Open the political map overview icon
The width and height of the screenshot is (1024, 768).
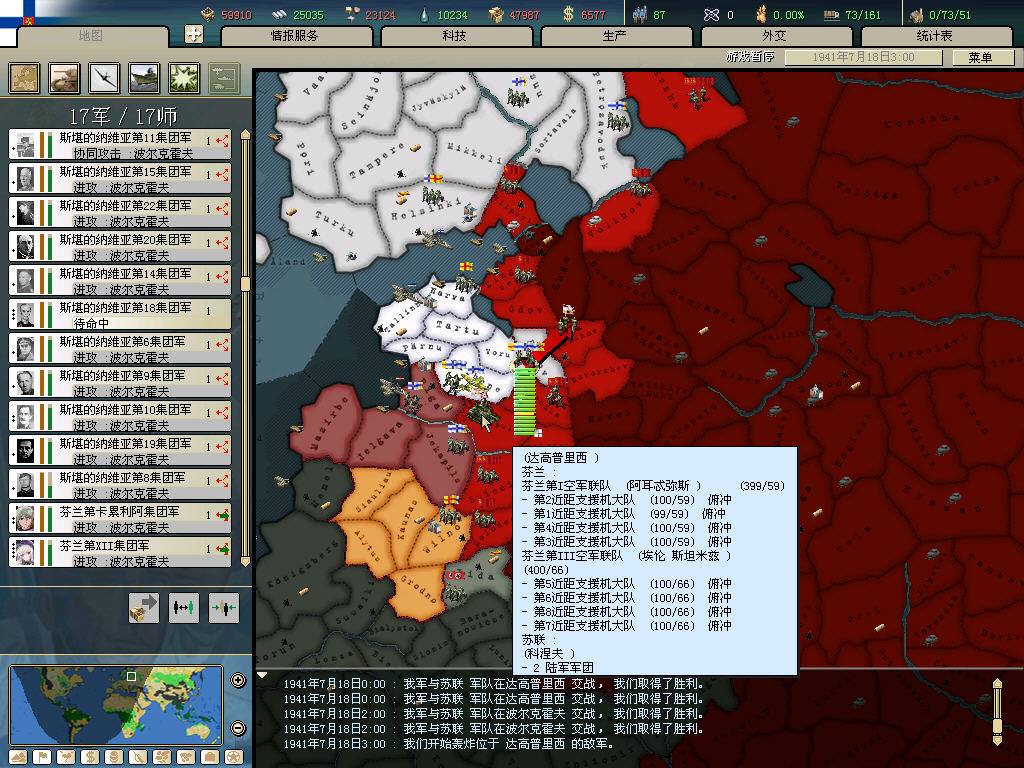pos(24,78)
